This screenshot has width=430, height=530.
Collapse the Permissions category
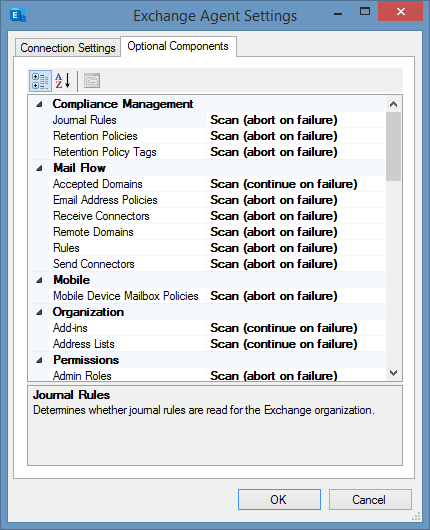[40, 360]
